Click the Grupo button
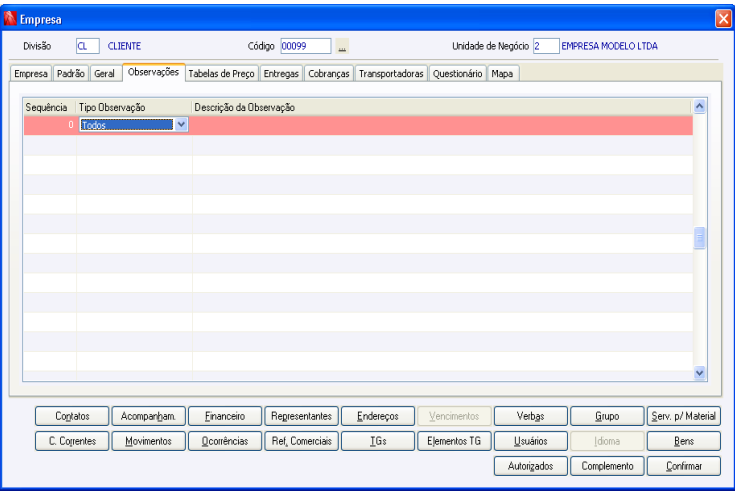 click(607, 416)
